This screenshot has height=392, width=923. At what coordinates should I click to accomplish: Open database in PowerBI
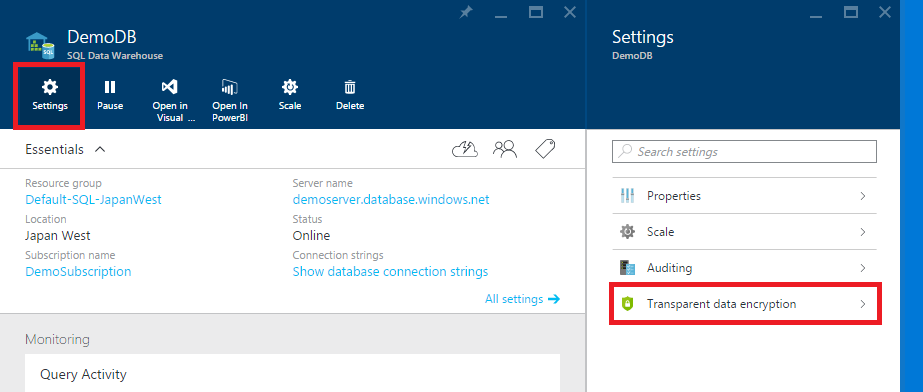(x=230, y=101)
